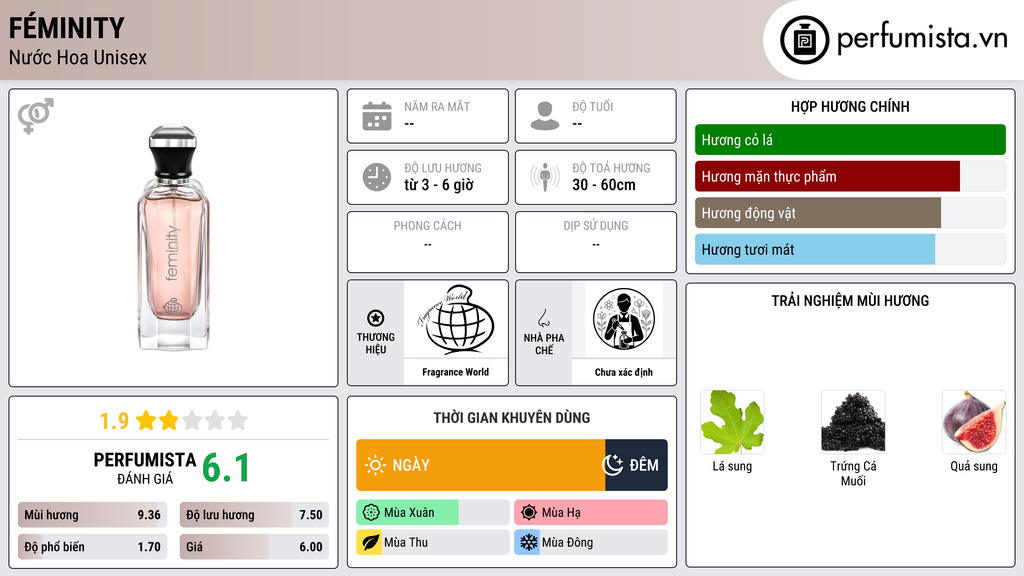Screen dimensions: 1024x576
Task: Click the pink Mùa Hạ season bar
Action: point(591,513)
